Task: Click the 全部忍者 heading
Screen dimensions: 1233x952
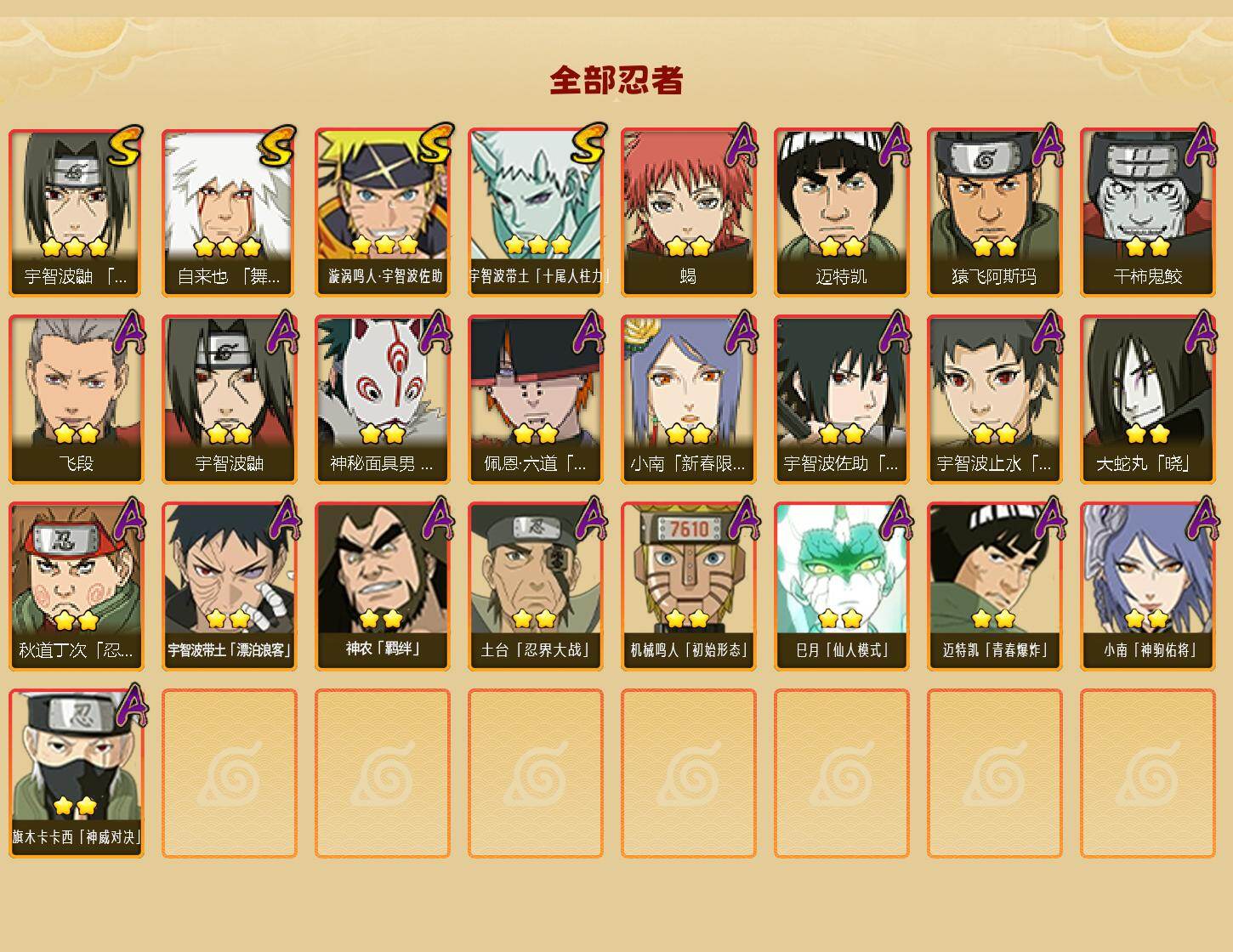Action: pos(616,80)
